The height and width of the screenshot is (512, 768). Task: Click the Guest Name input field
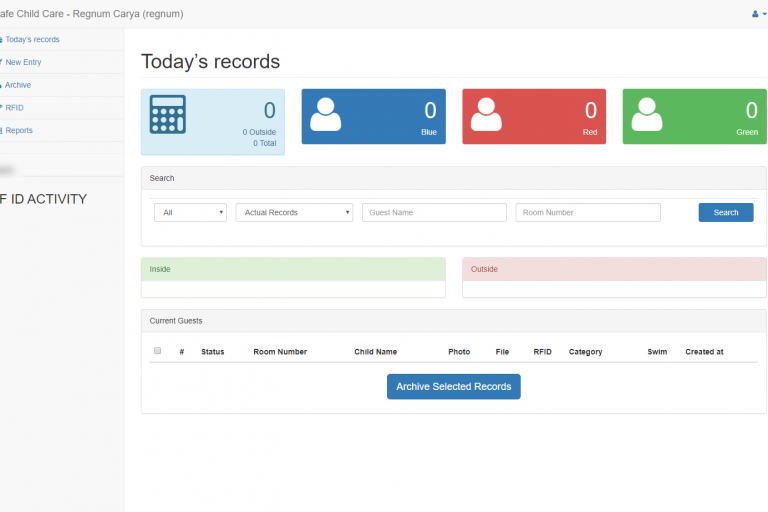434,212
